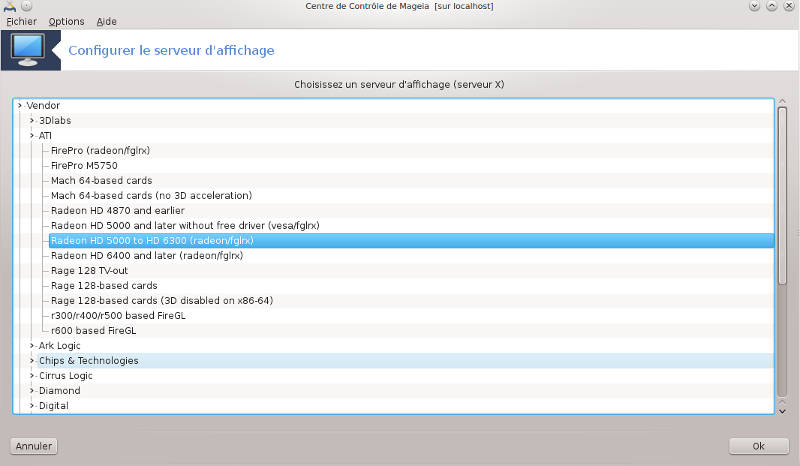
Task: Collapse the Vendor tree root
Action: tap(20, 106)
